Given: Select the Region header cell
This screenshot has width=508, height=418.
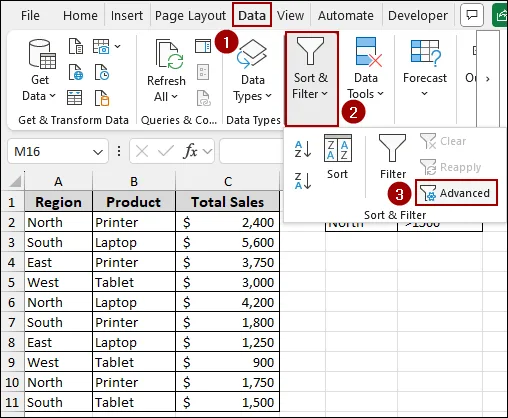Looking at the screenshot, I should coord(58,202).
